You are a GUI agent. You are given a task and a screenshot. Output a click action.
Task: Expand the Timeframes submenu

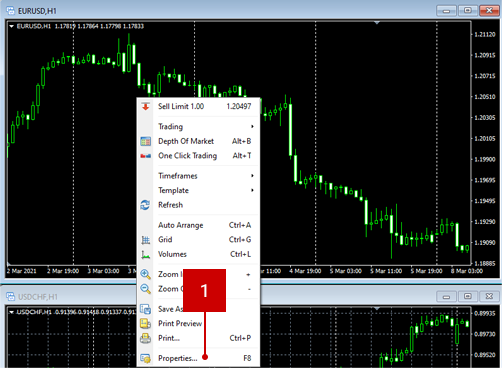[x=199, y=176]
